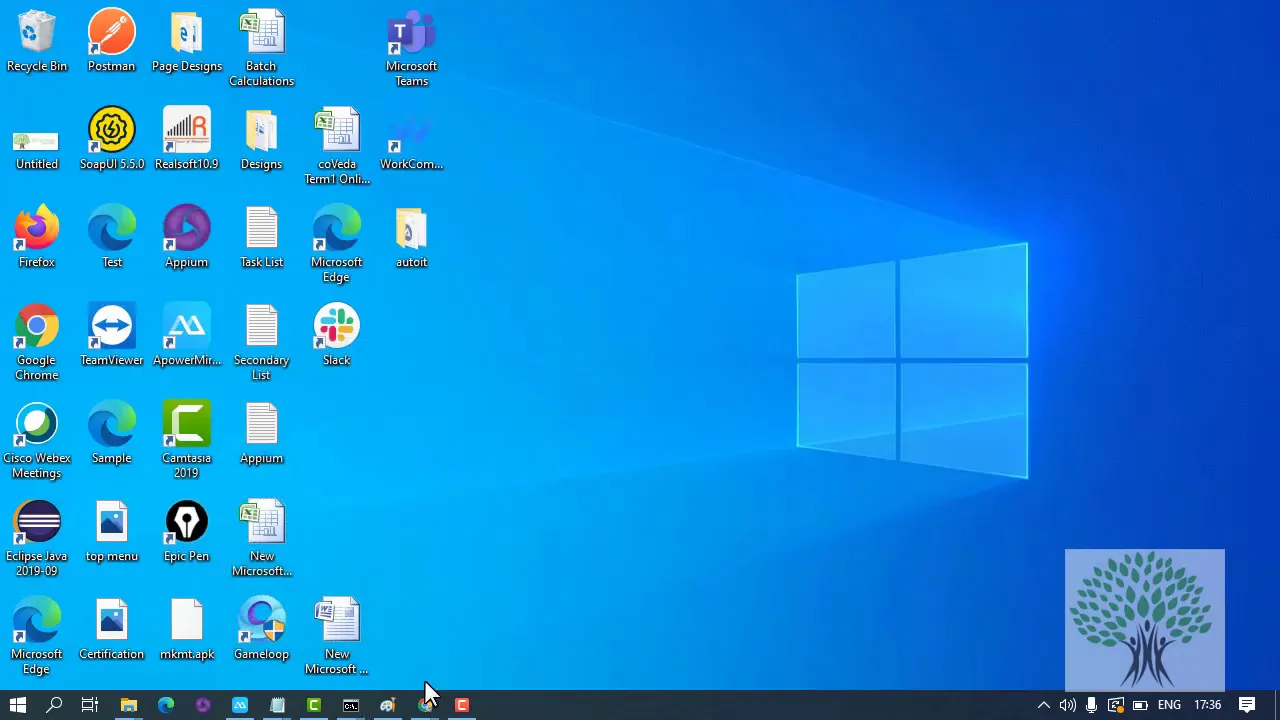The image size is (1280, 720).
Task: Open the Microsoft Teams shortcut
Action: click(x=411, y=49)
